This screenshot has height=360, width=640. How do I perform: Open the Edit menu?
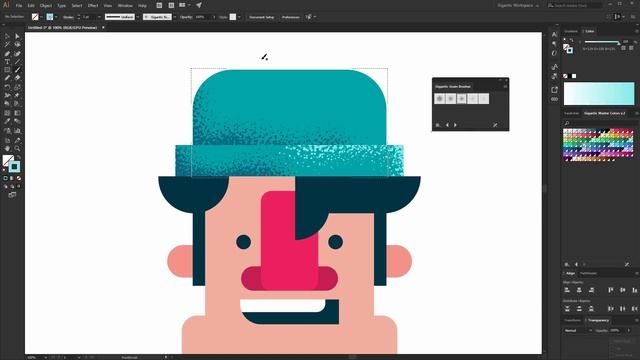click(31, 6)
